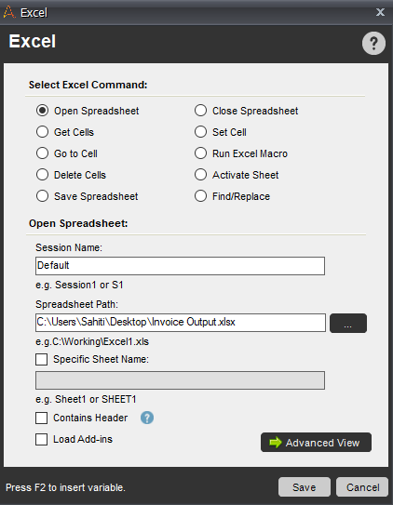Click the Spreadsheet Path text field
Viewport: 393px width, 505px height.
tap(180, 322)
